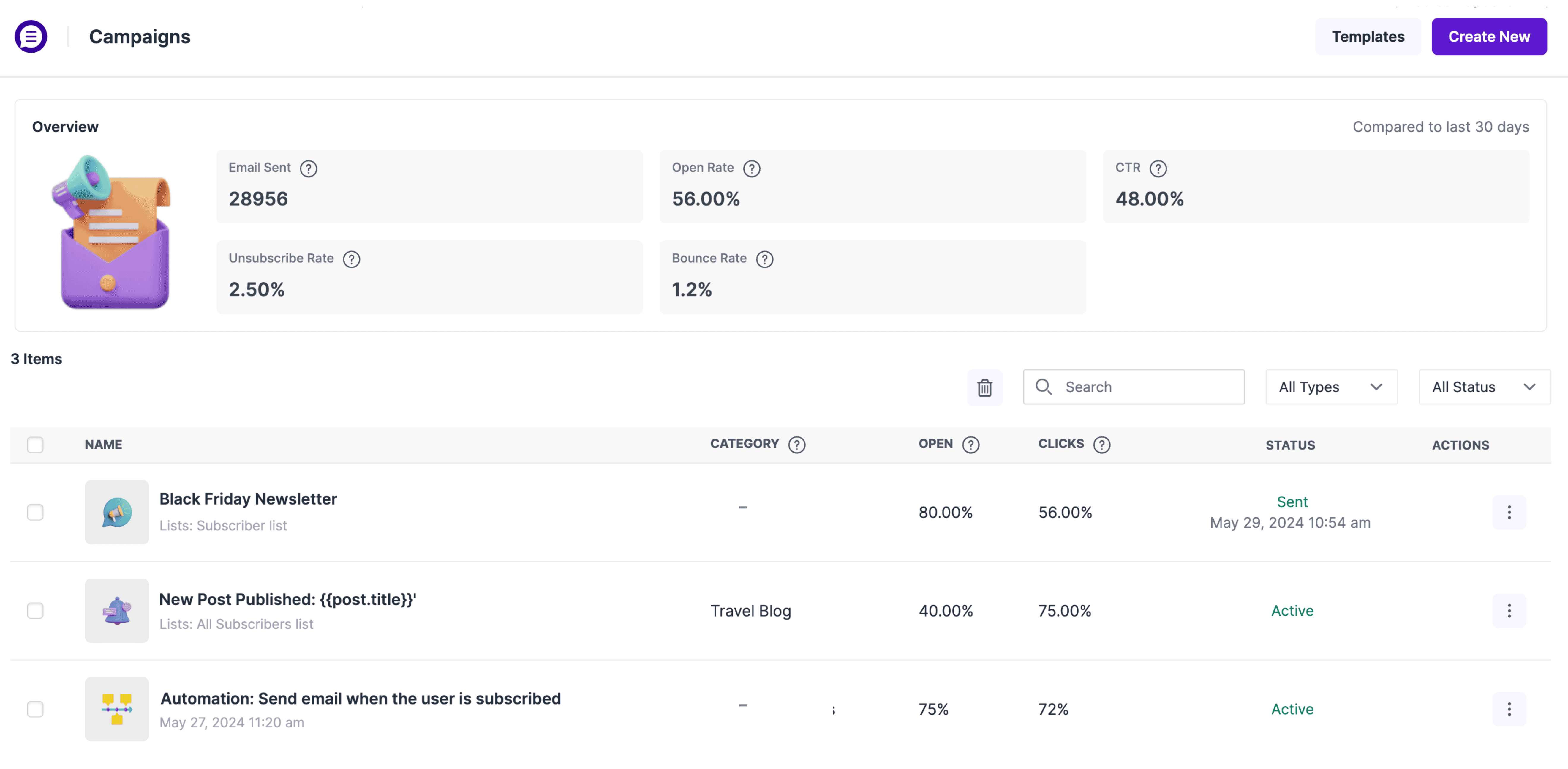Show the Unsubscribe Rate help icon

click(351, 259)
